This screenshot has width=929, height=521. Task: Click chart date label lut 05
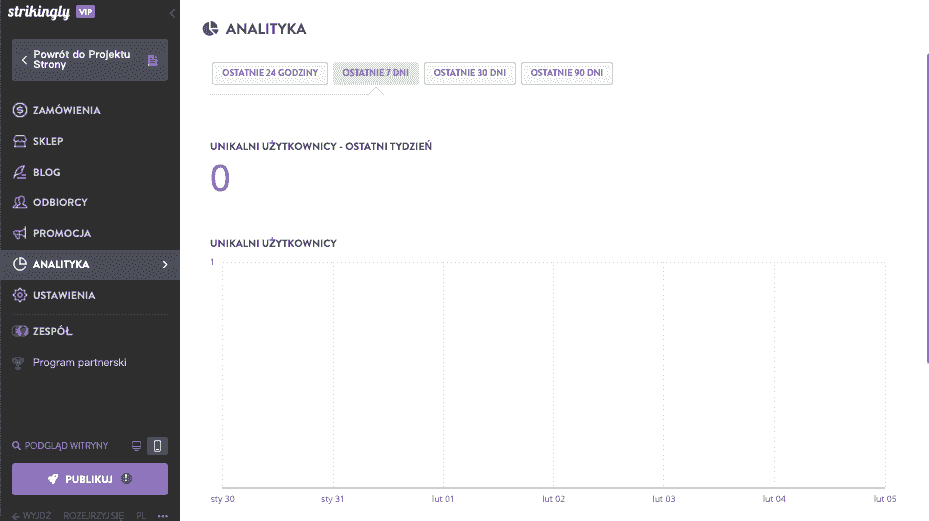click(x=885, y=499)
